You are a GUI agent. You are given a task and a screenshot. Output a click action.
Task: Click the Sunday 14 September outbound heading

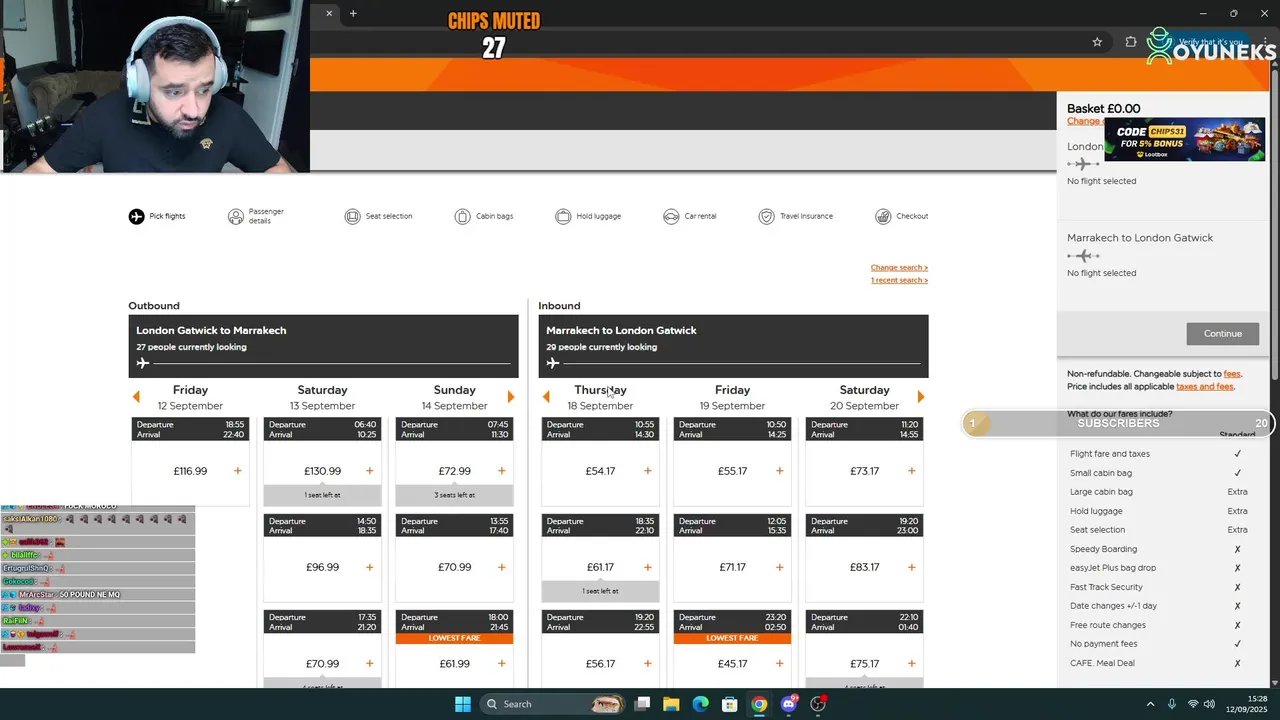454,397
